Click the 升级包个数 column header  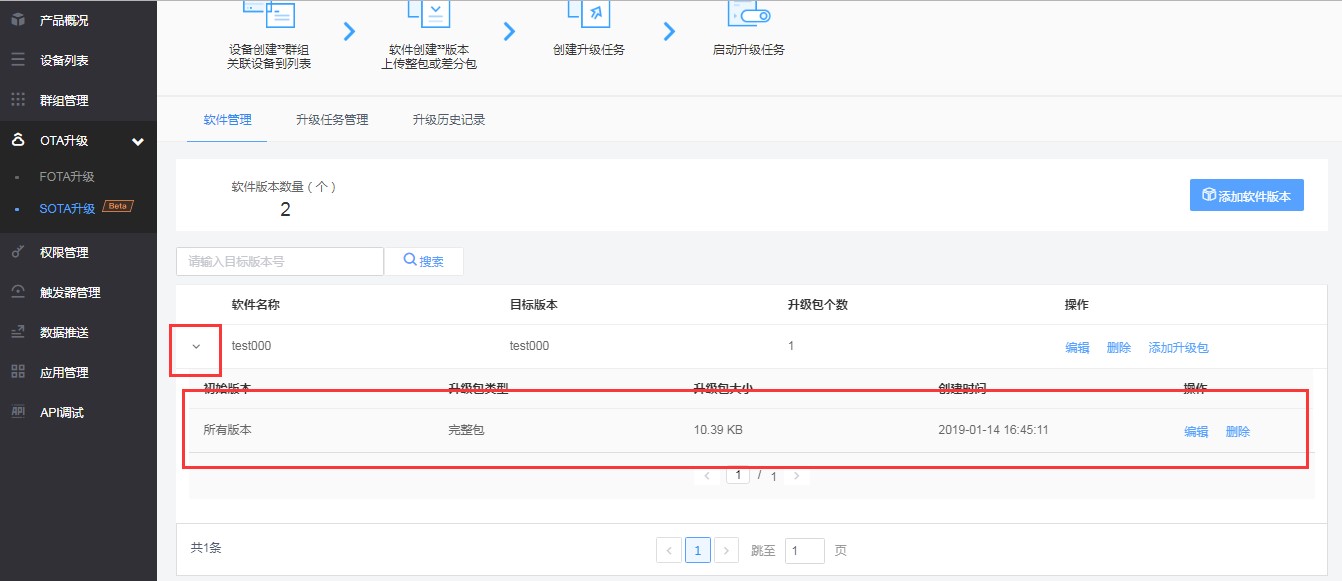point(818,305)
